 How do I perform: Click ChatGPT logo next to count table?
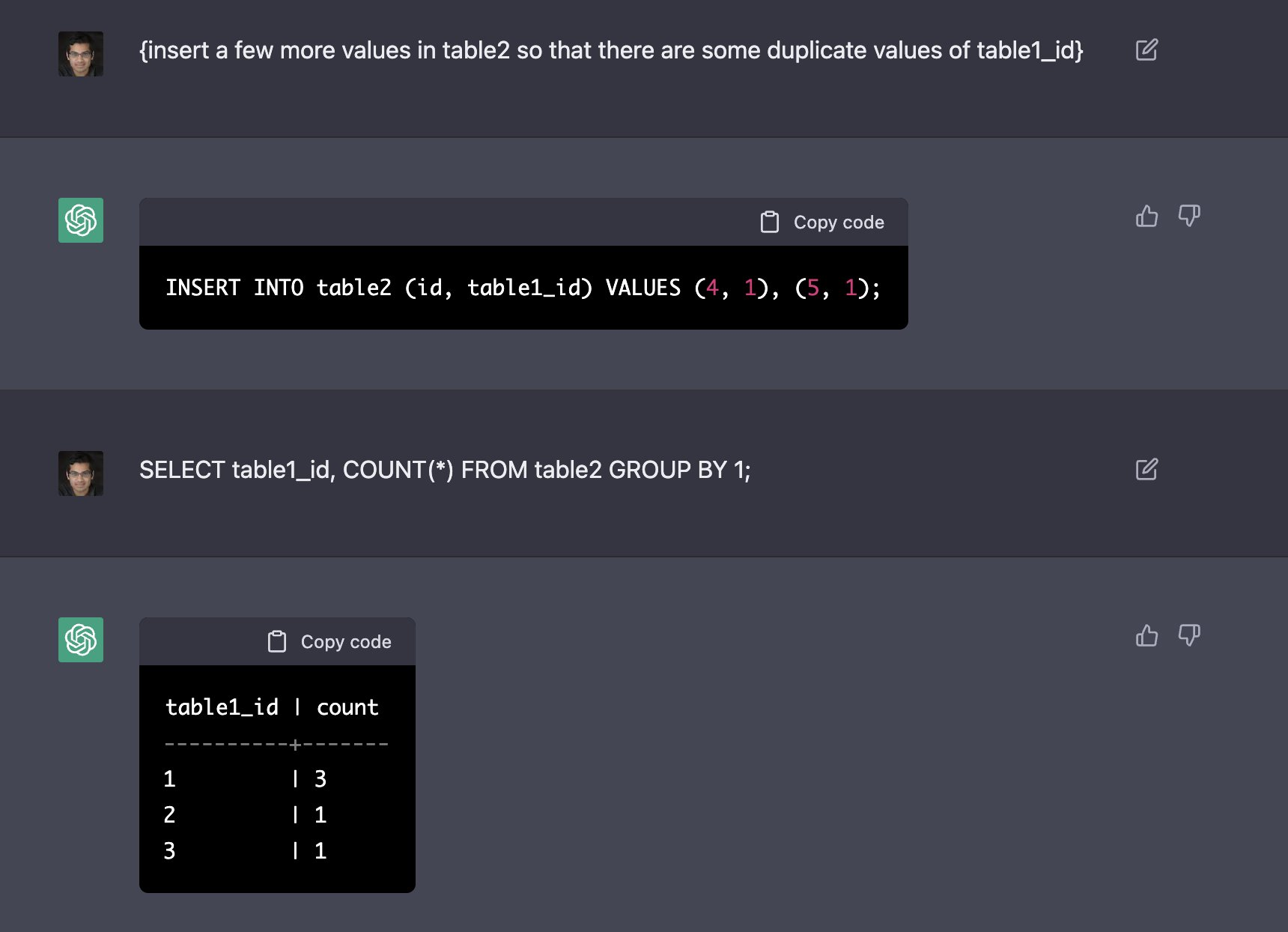click(81, 640)
